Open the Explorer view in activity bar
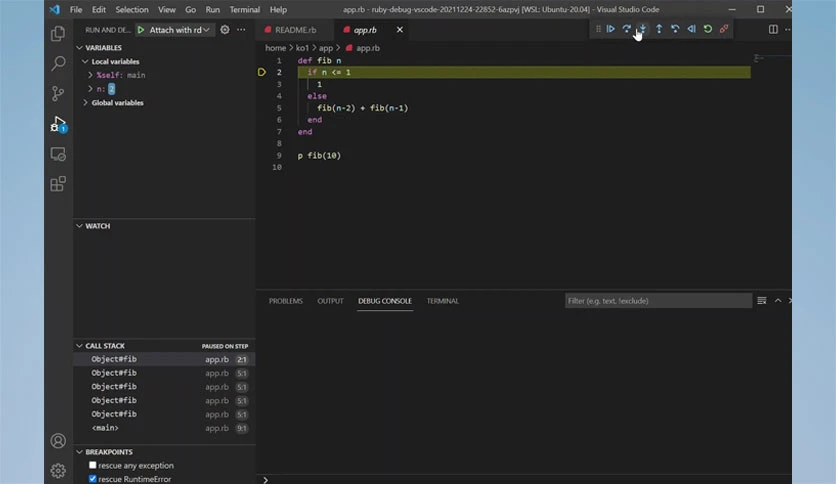 [x=58, y=34]
